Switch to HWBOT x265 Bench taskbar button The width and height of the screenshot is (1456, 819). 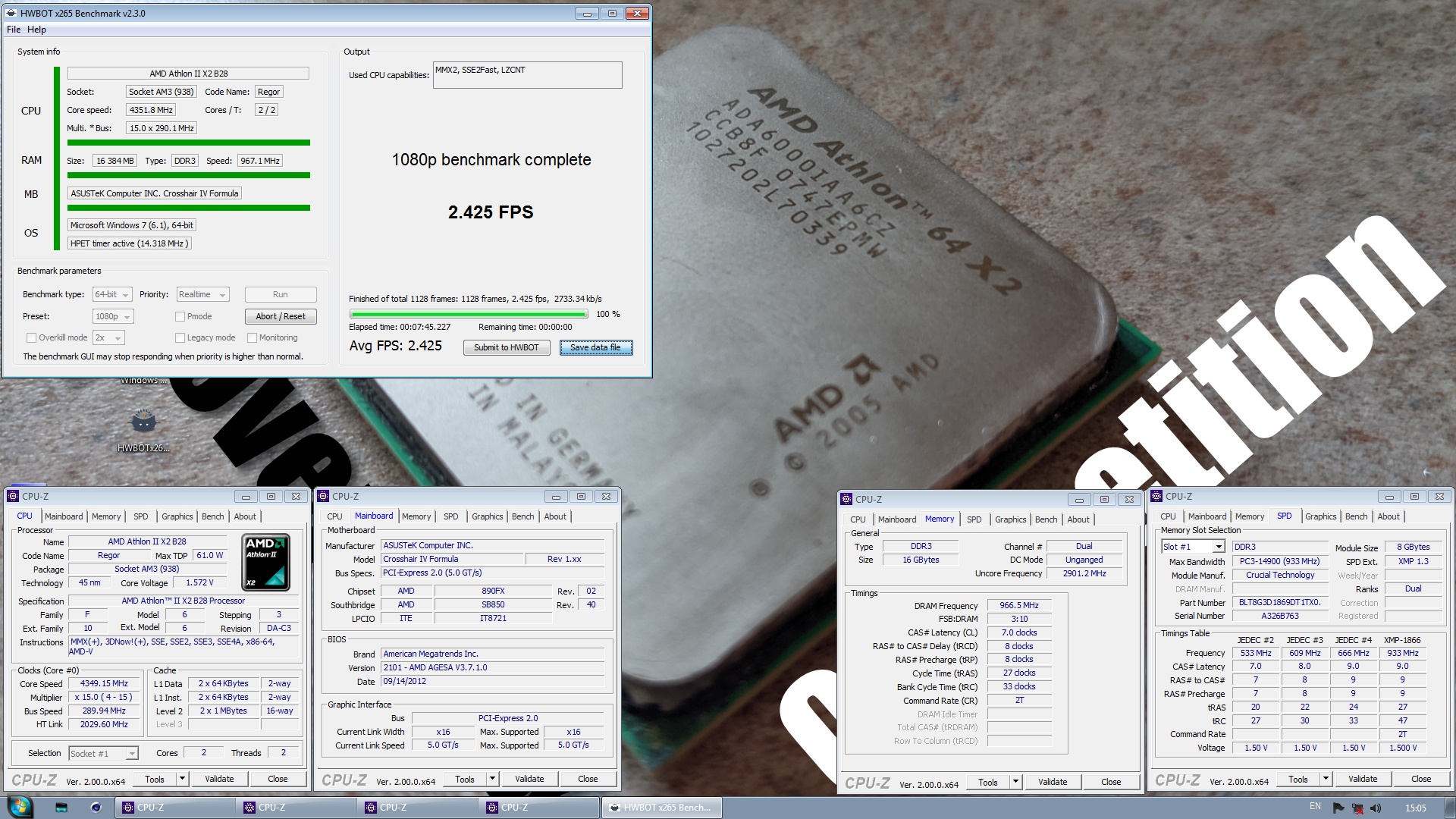[x=661, y=808]
